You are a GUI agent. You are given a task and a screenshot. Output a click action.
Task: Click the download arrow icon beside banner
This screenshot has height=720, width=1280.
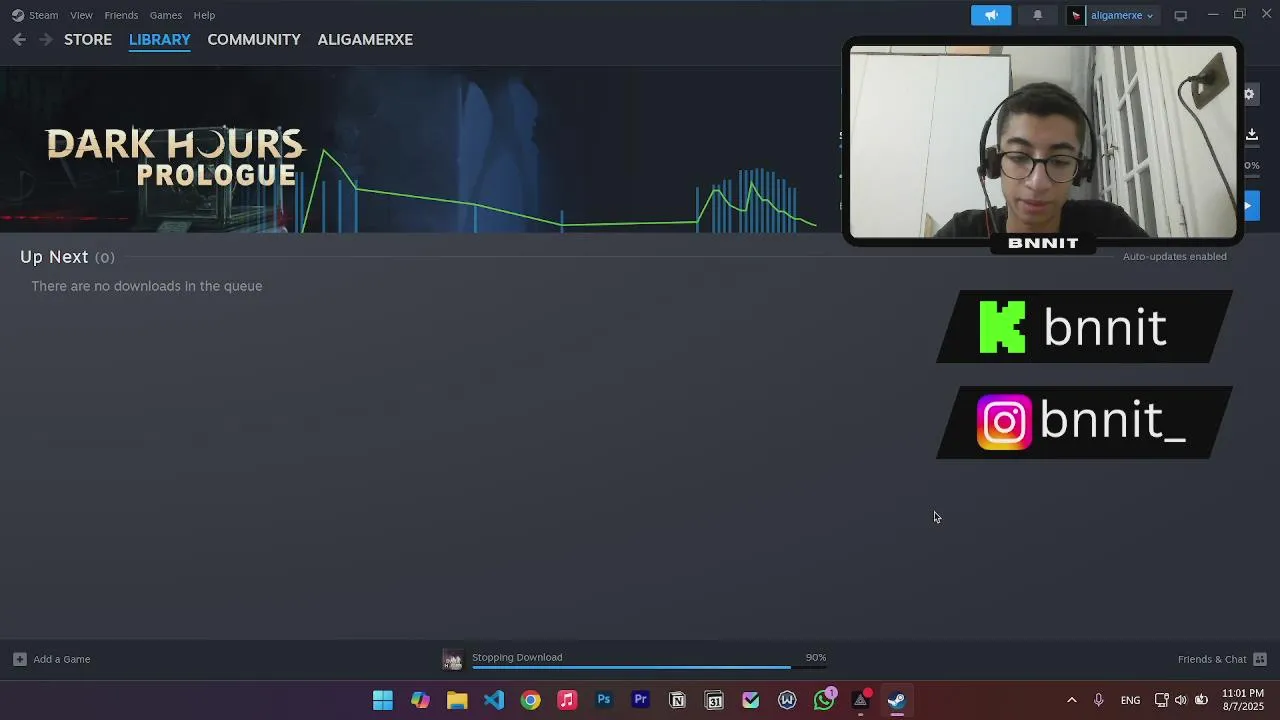pyautogui.click(x=1251, y=134)
